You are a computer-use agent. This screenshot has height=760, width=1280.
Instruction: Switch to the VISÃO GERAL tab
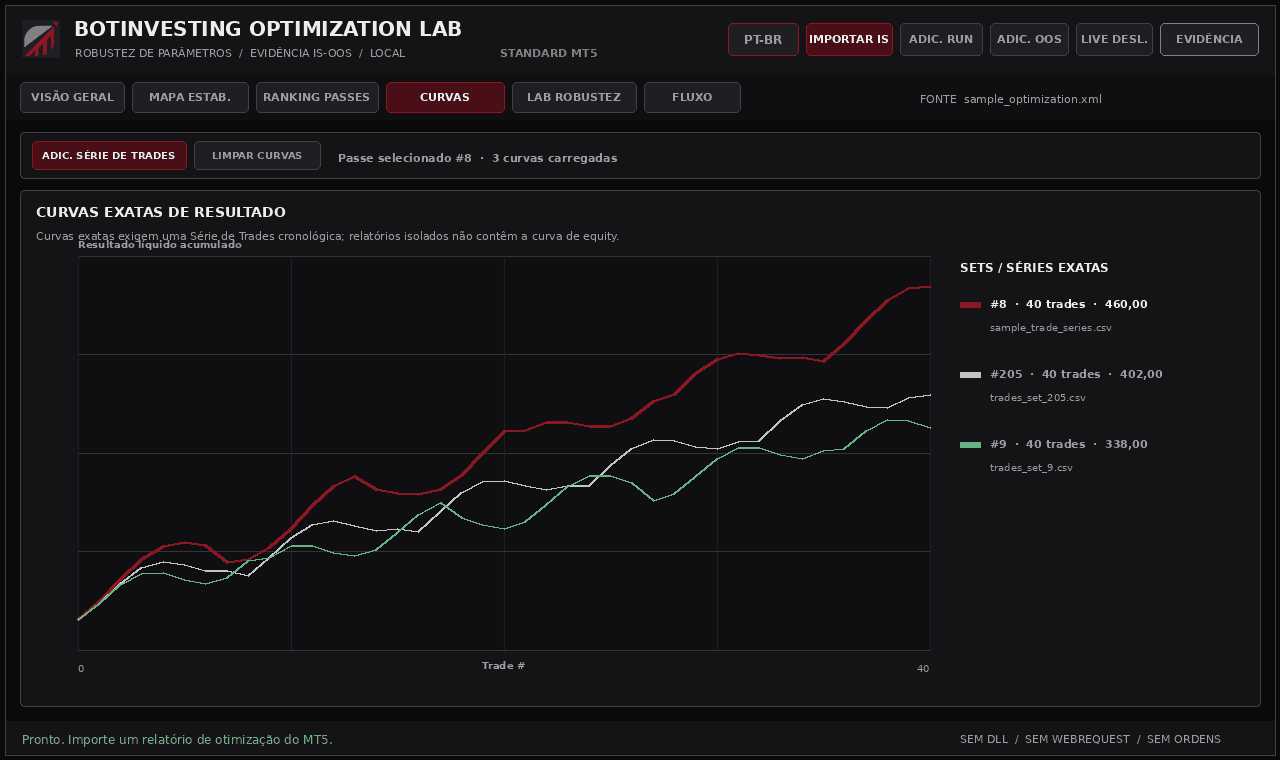coord(72,98)
